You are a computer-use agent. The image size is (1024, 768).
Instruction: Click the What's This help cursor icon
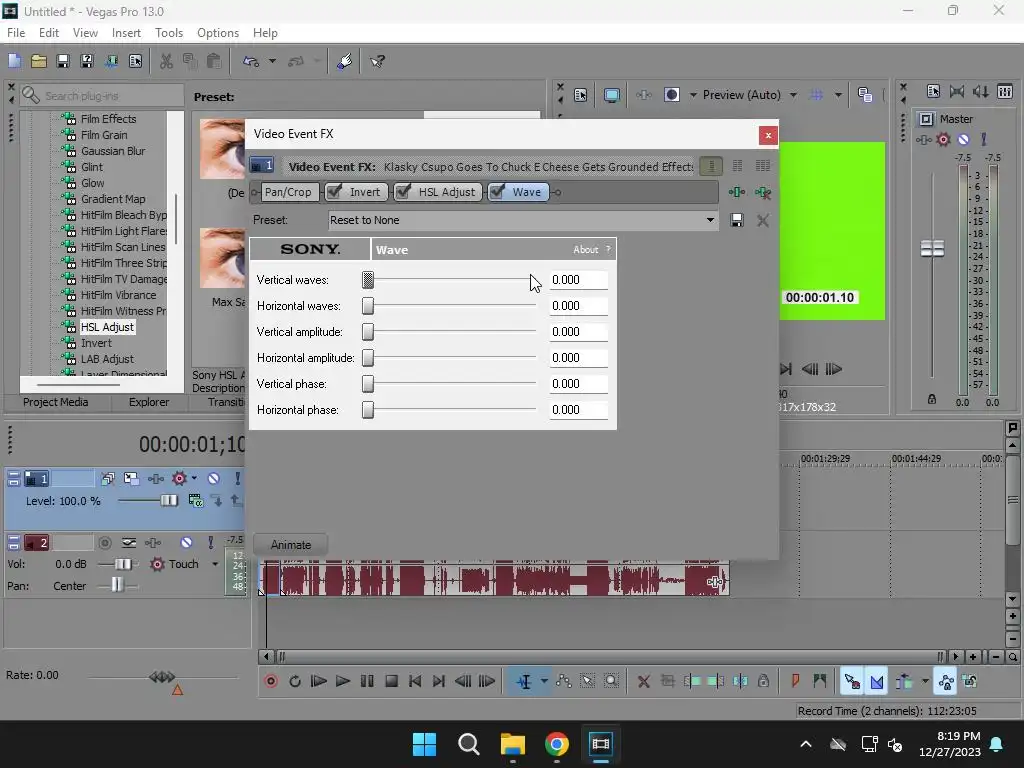[x=377, y=61]
